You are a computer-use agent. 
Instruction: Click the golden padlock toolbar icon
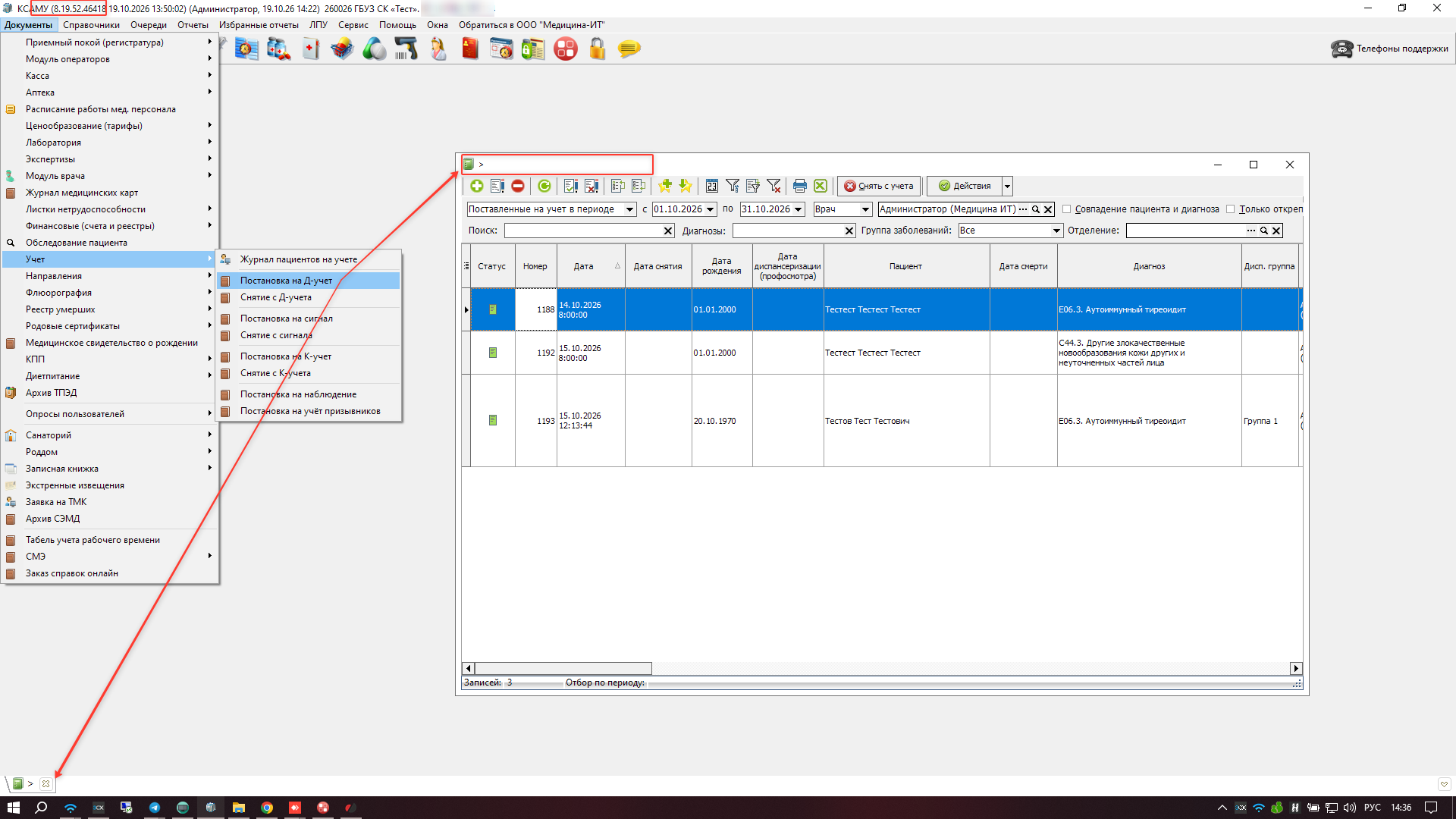[597, 49]
